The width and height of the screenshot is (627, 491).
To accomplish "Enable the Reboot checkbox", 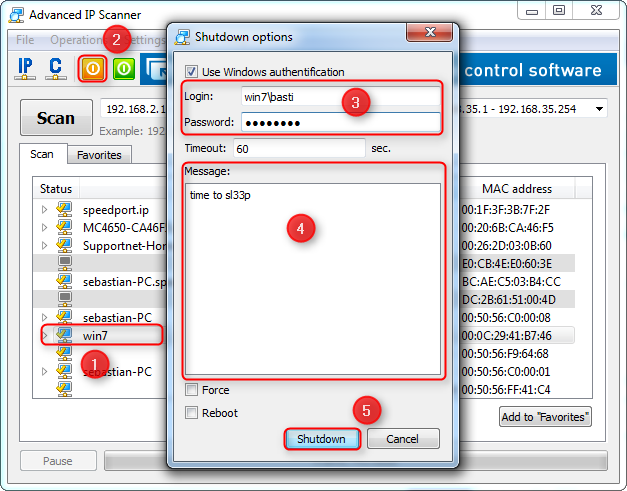I will 191,412.
